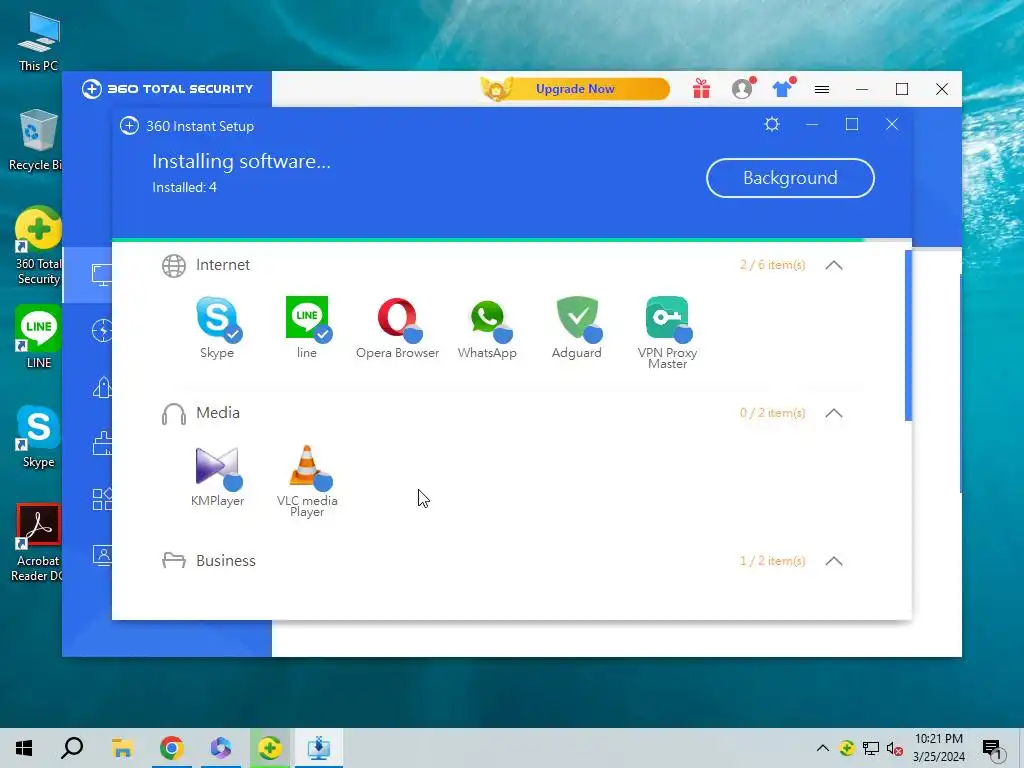The image size is (1024, 768).
Task: Open the clock showing 10:21 PM
Action: coord(939,748)
